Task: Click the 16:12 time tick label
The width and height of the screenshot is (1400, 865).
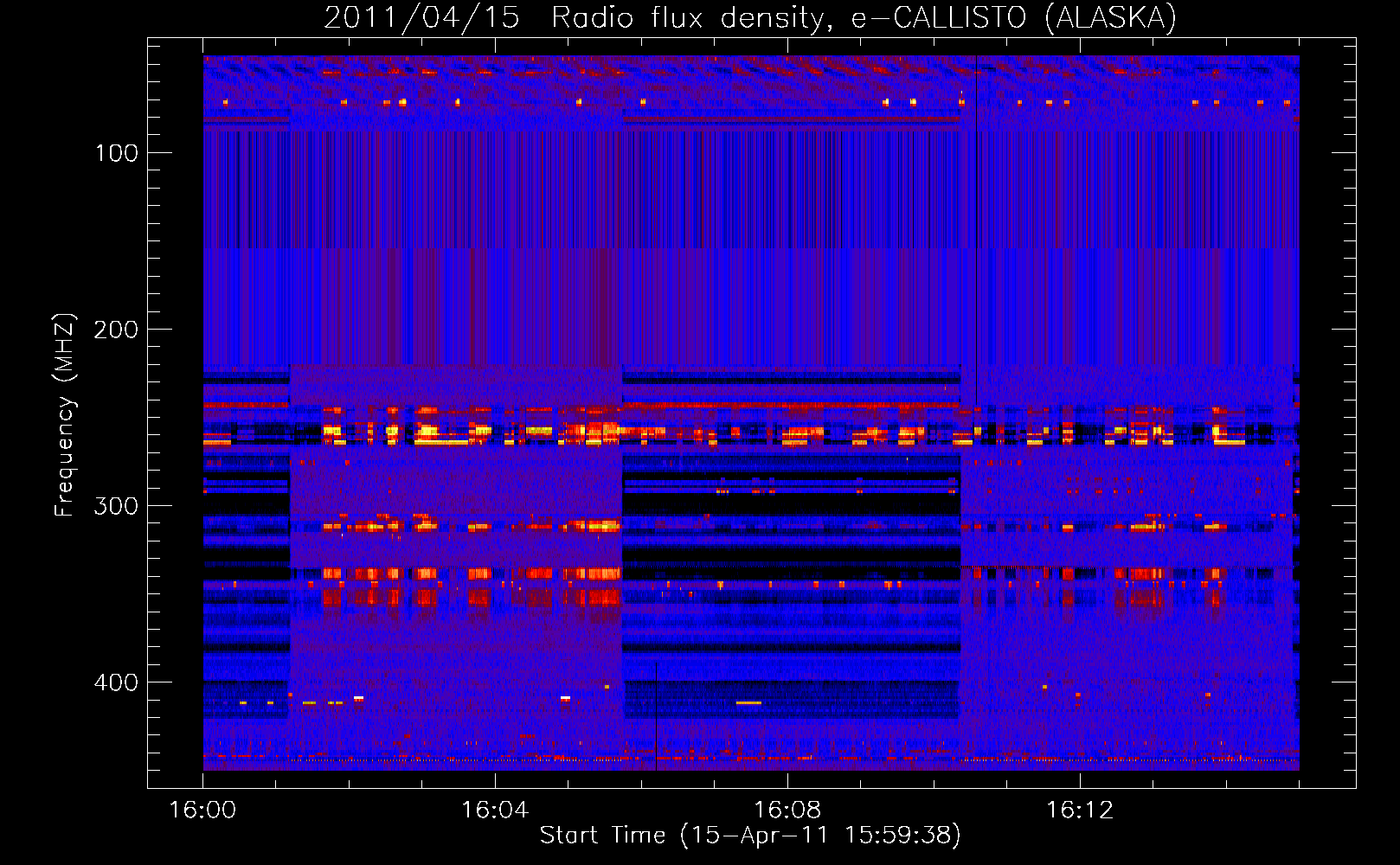Action: click(x=1080, y=810)
